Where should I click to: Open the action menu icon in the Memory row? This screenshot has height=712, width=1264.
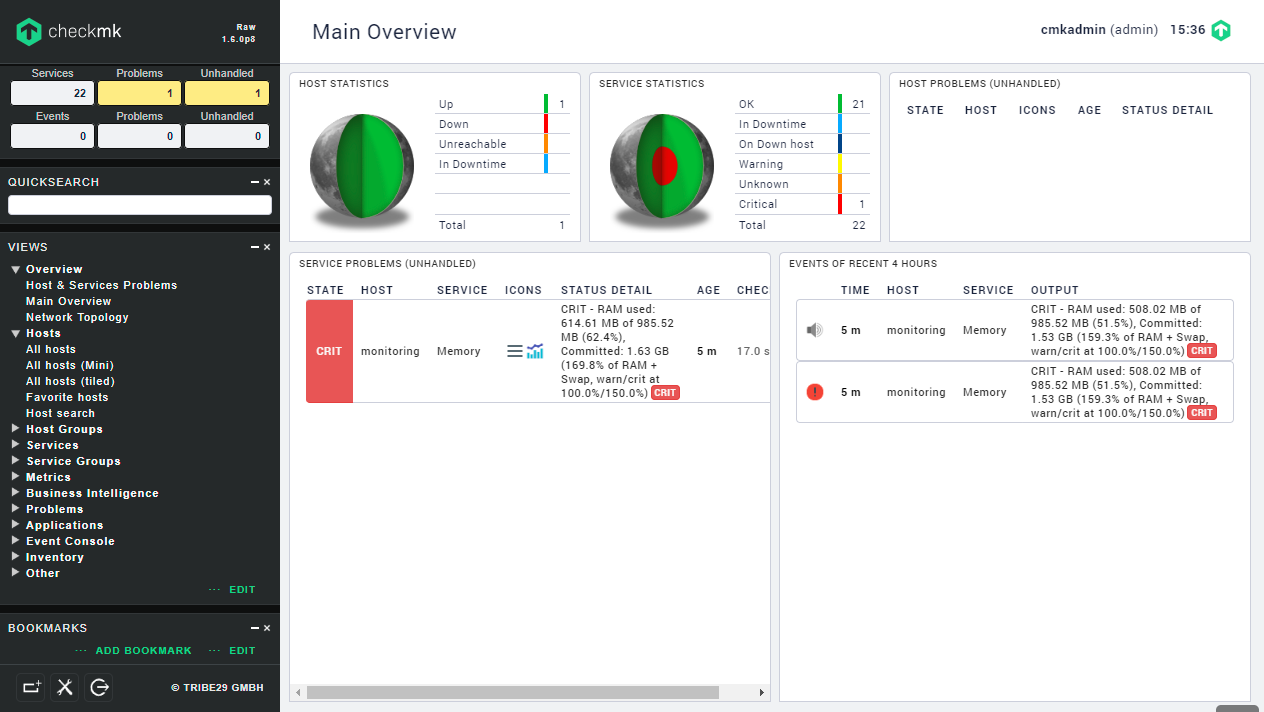point(514,351)
